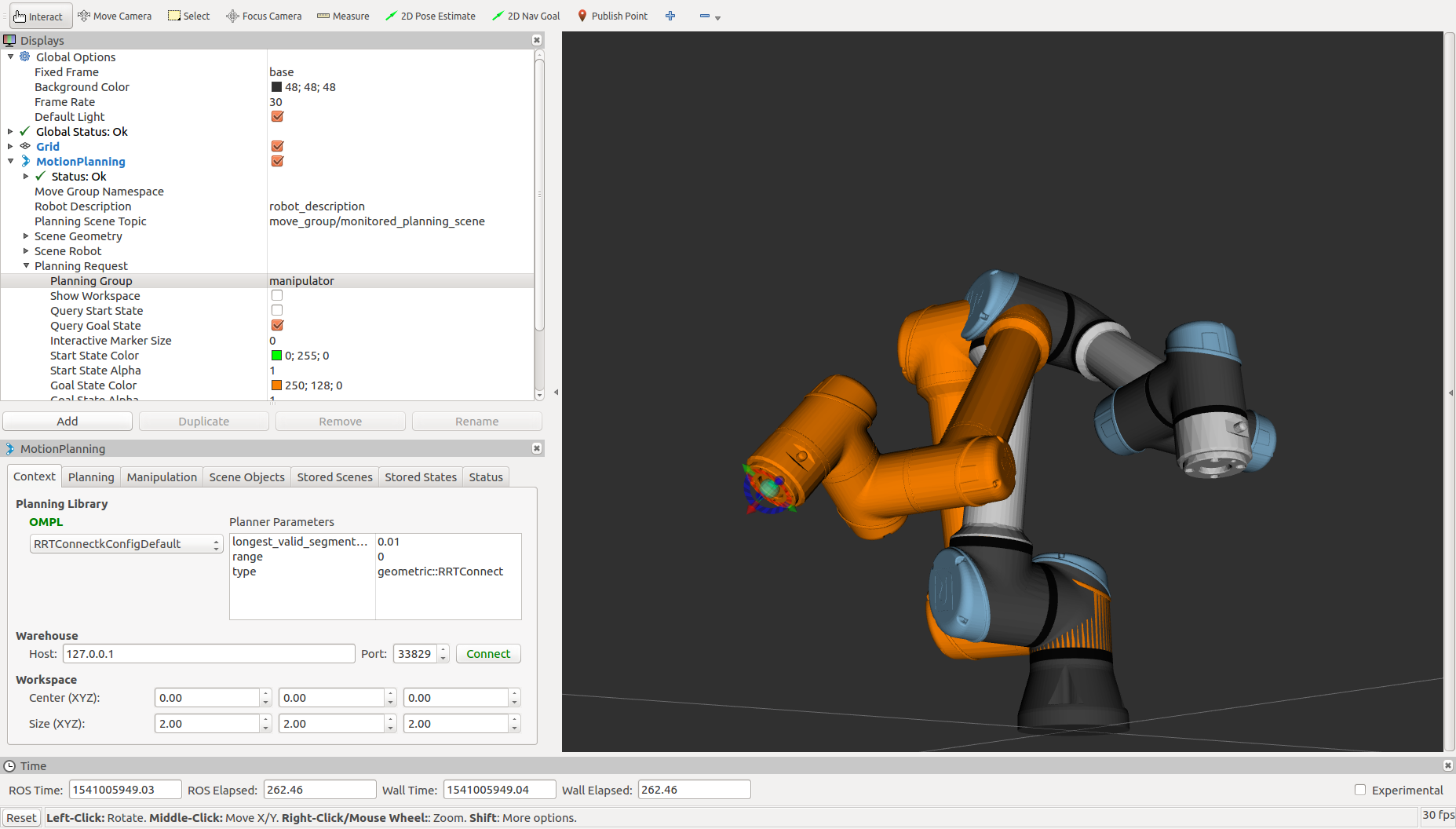
Task: Open the toolbar minus dropdown arrow
Action: tap(718, 17)
